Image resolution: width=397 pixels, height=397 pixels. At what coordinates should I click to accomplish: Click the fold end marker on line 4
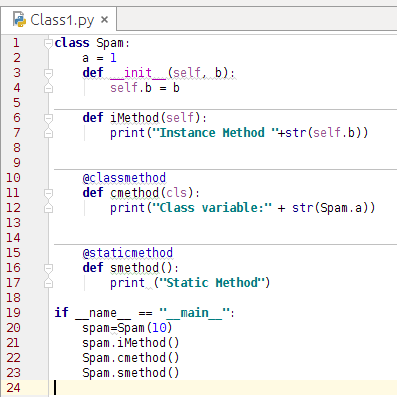point(48,88)
